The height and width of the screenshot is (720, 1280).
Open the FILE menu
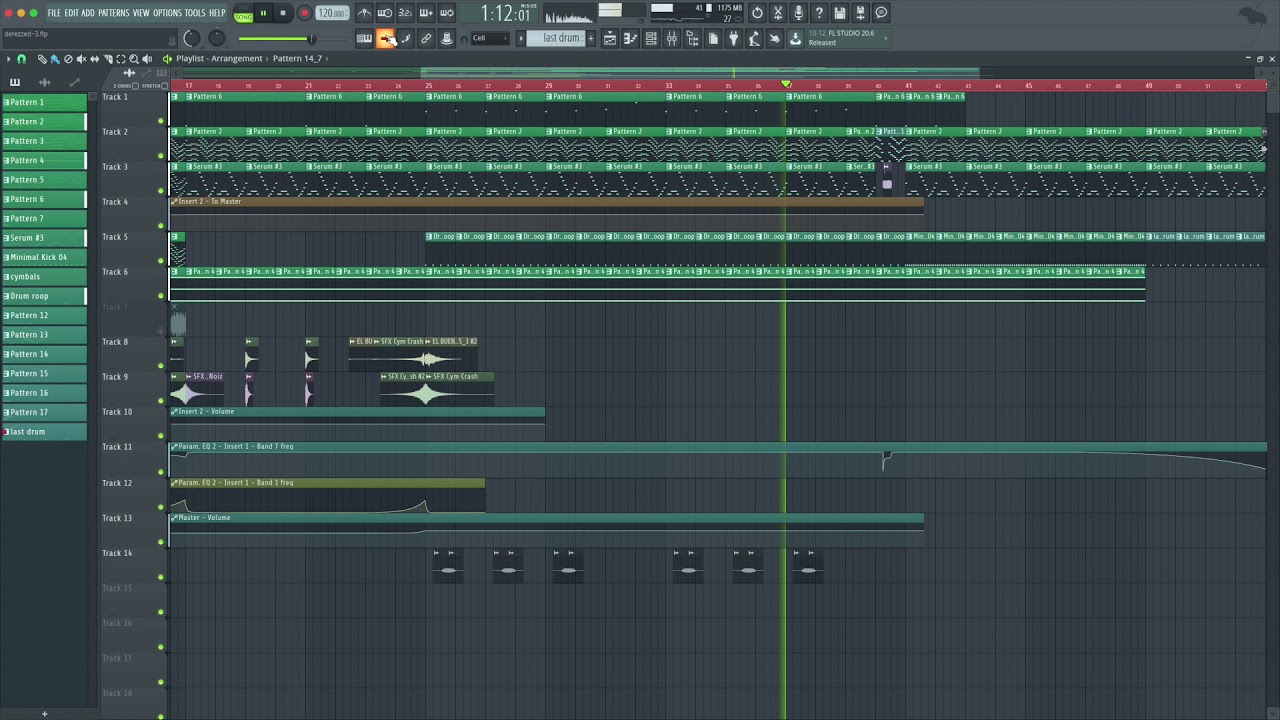[54, 13]
